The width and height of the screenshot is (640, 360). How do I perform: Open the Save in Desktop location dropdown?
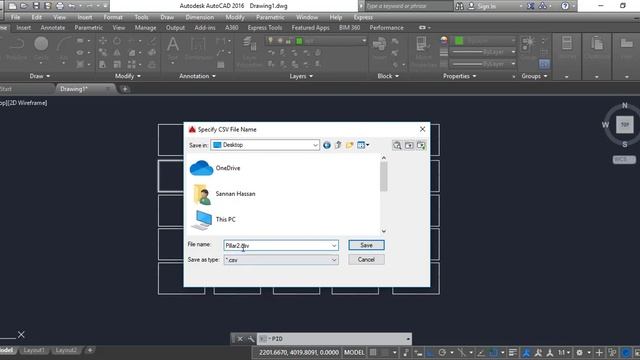(265, 145)
